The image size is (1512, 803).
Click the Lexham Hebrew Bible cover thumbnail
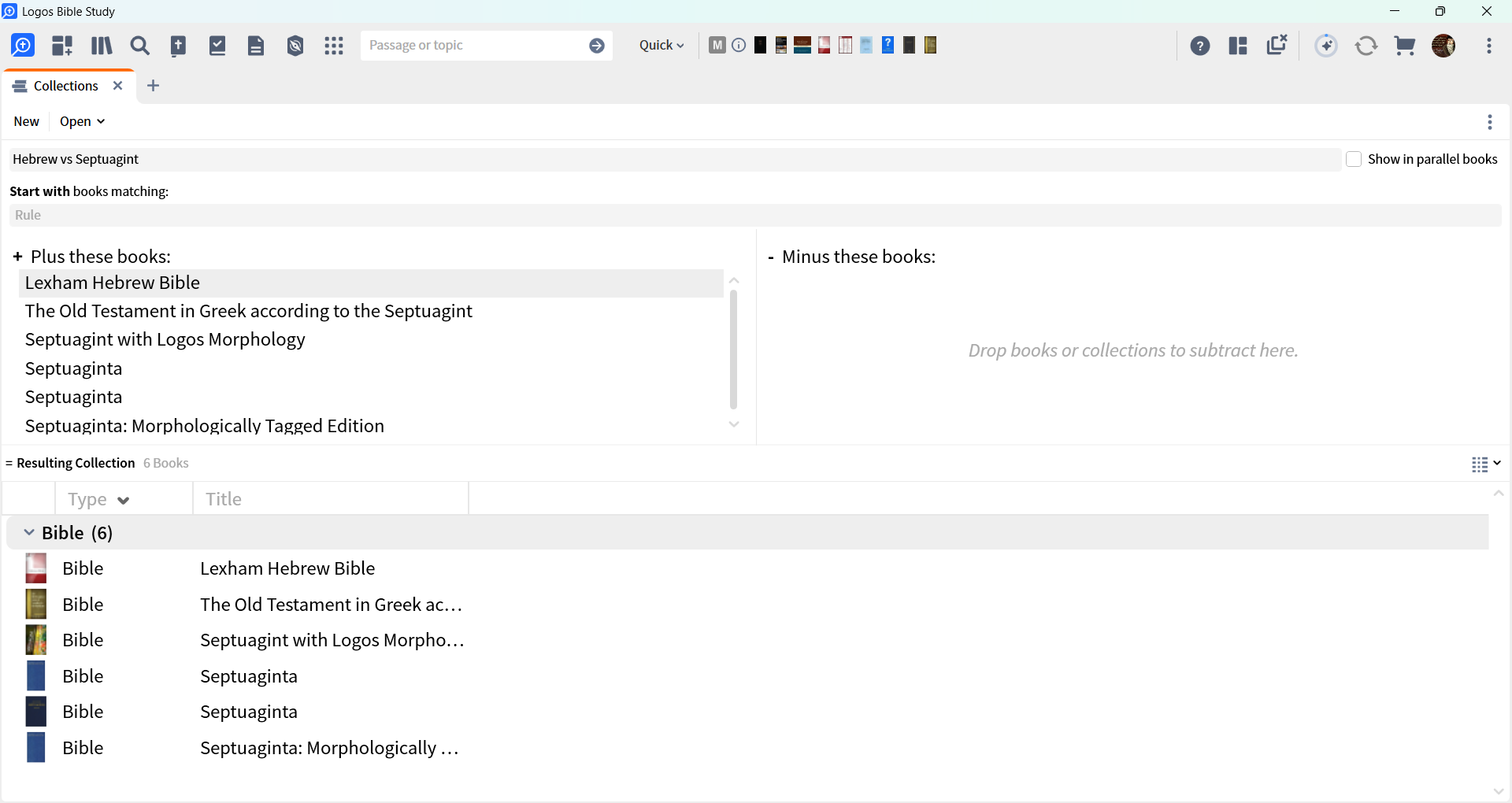[36, 568]
